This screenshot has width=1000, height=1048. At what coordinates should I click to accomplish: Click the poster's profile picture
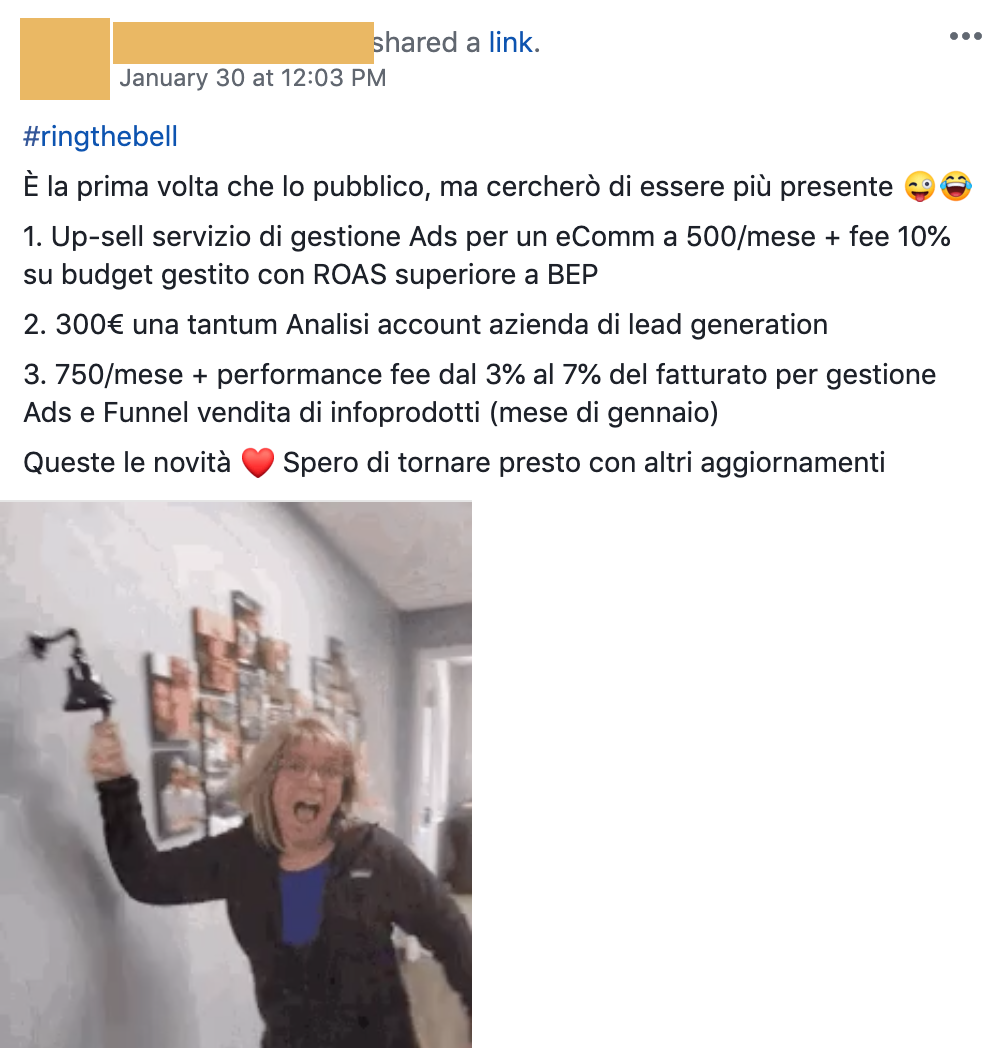65,59
